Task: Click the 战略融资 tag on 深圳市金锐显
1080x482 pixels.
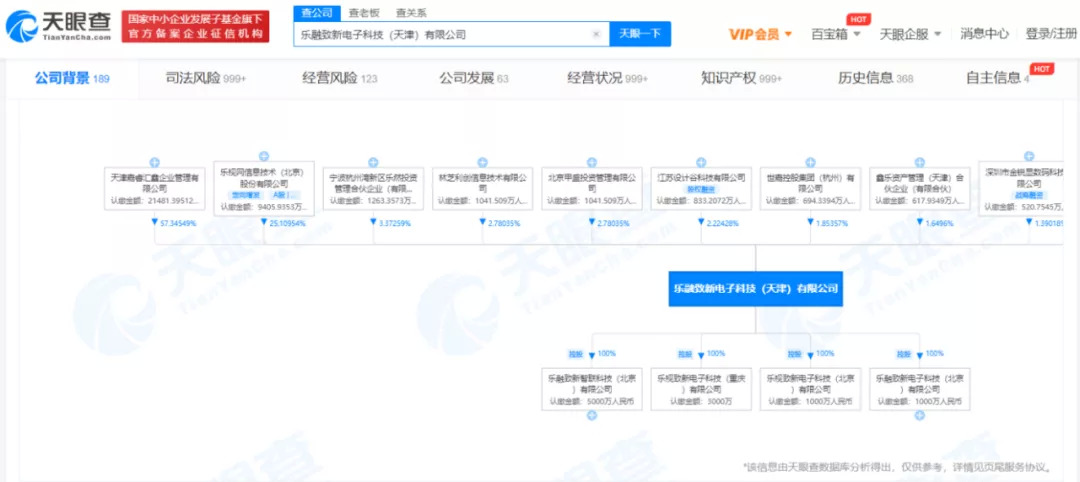Action: click(x=1028, y=195)
